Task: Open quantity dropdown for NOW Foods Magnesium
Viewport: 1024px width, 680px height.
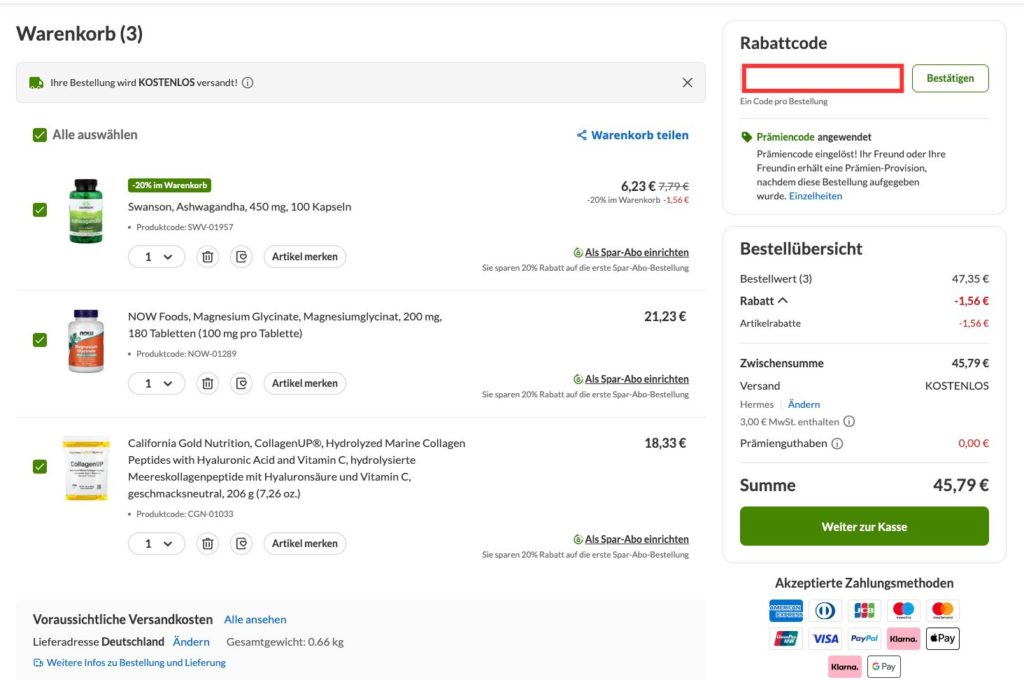Action: coord(157,383)
